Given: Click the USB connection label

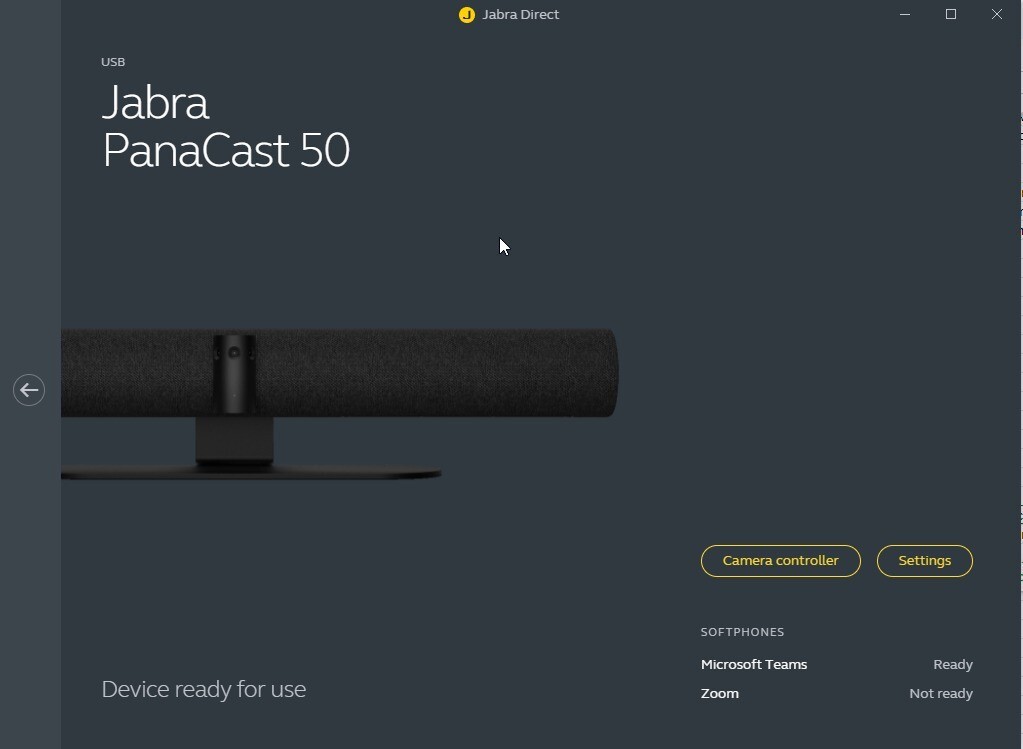Looking at the screenshot, I should (113, 62).
